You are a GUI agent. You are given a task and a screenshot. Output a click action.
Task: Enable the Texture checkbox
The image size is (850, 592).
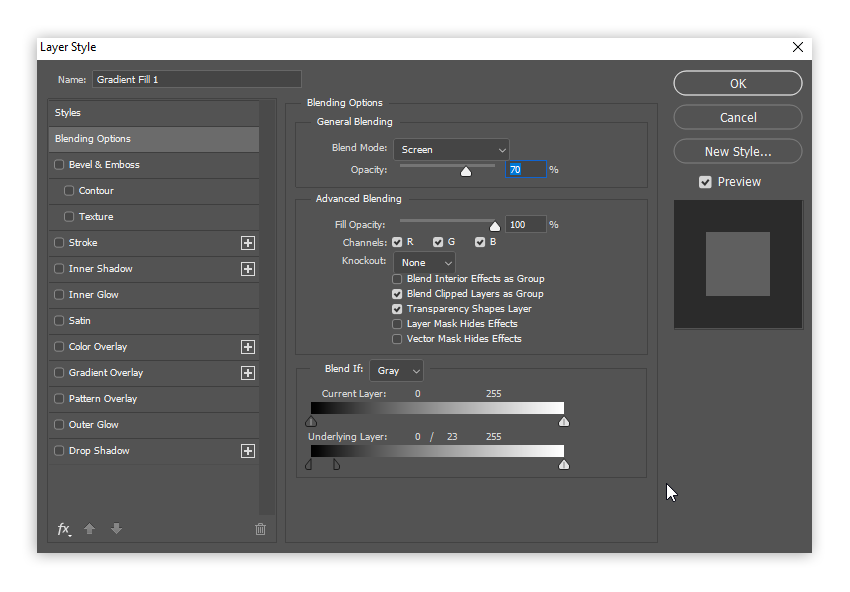coord(69,216)
